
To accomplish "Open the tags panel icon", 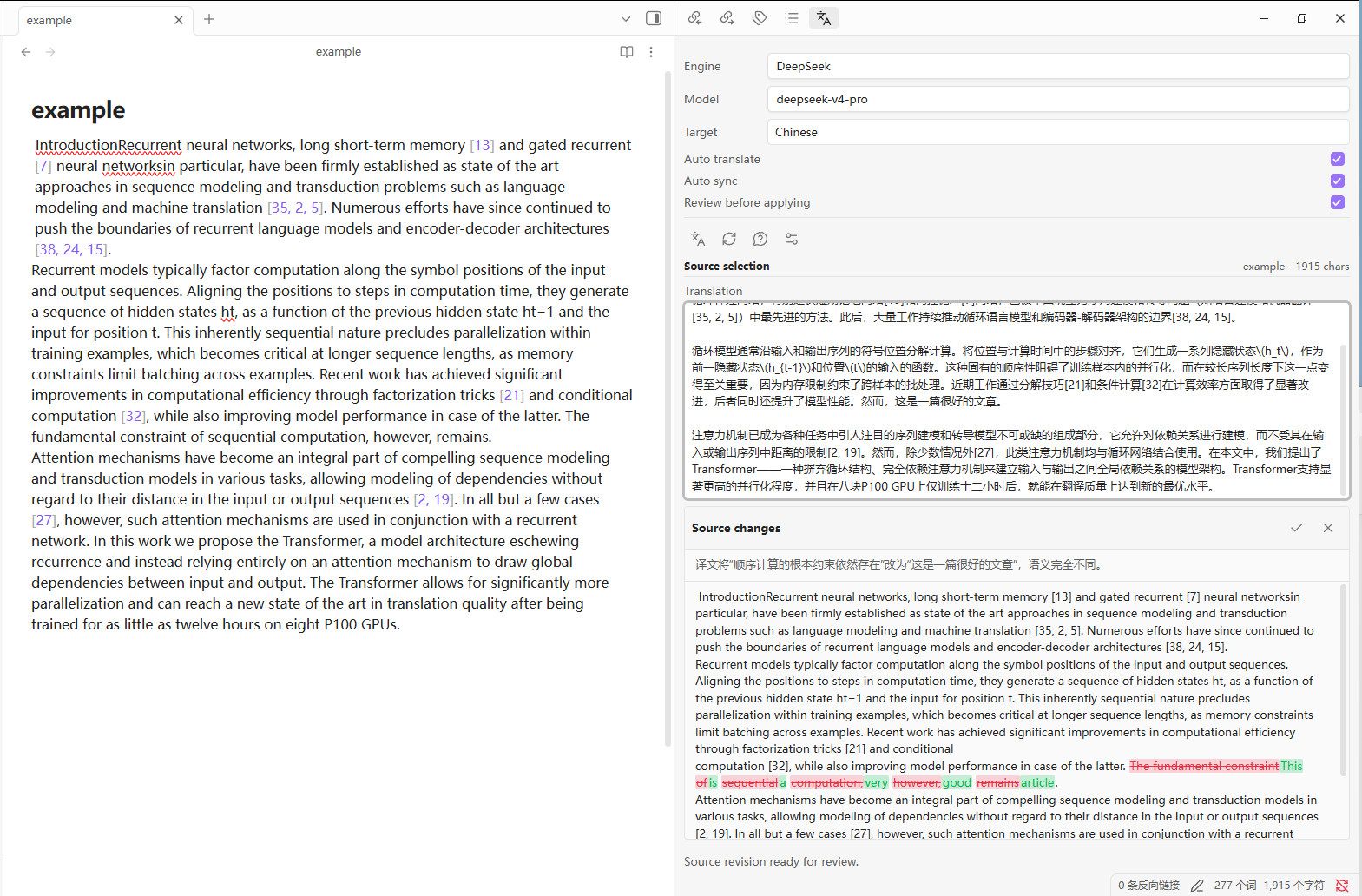I will [760, 18].
